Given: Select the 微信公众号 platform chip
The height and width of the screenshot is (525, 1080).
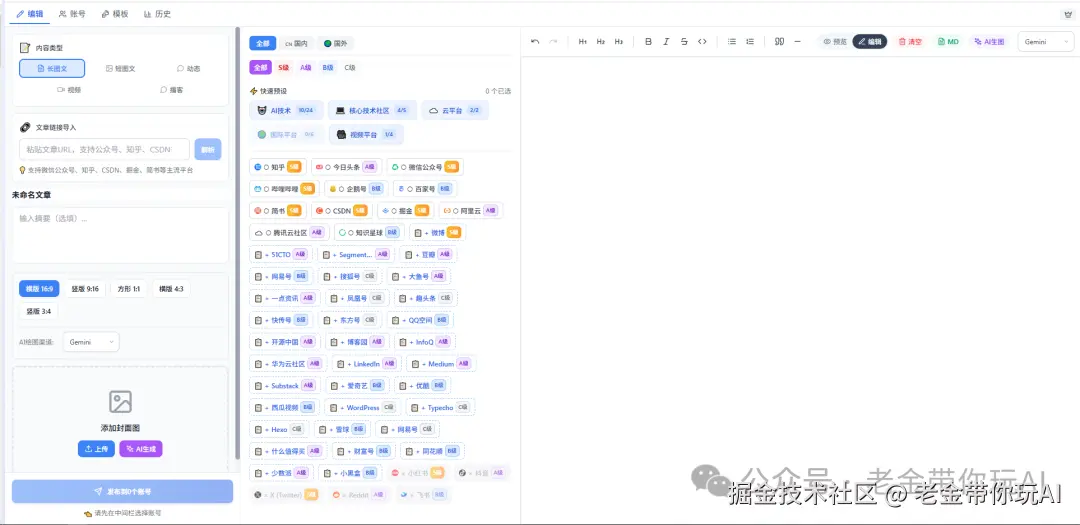Looking at the screenshot, I should (x=425, y=167).
